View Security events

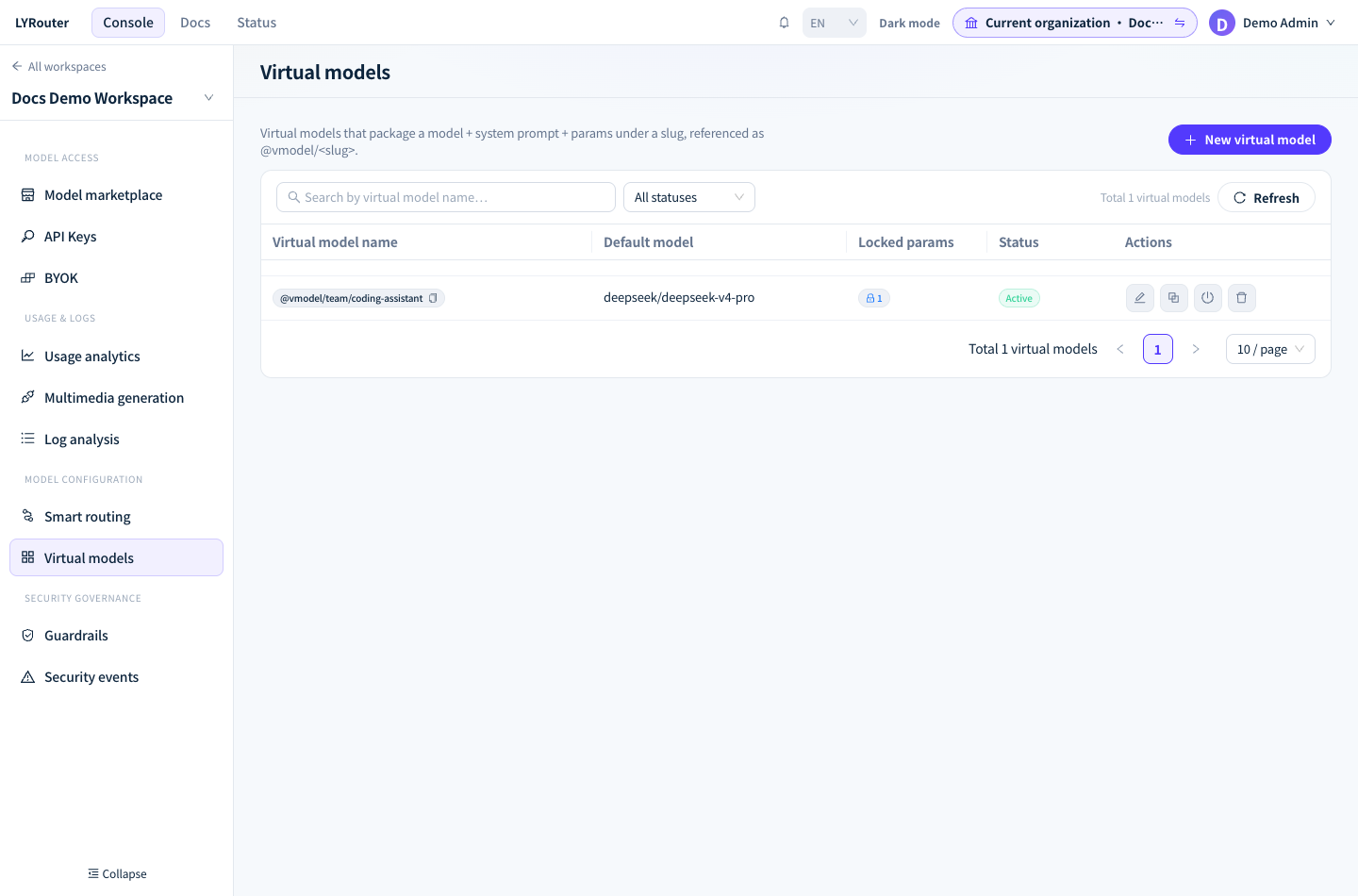click(116, 677)
